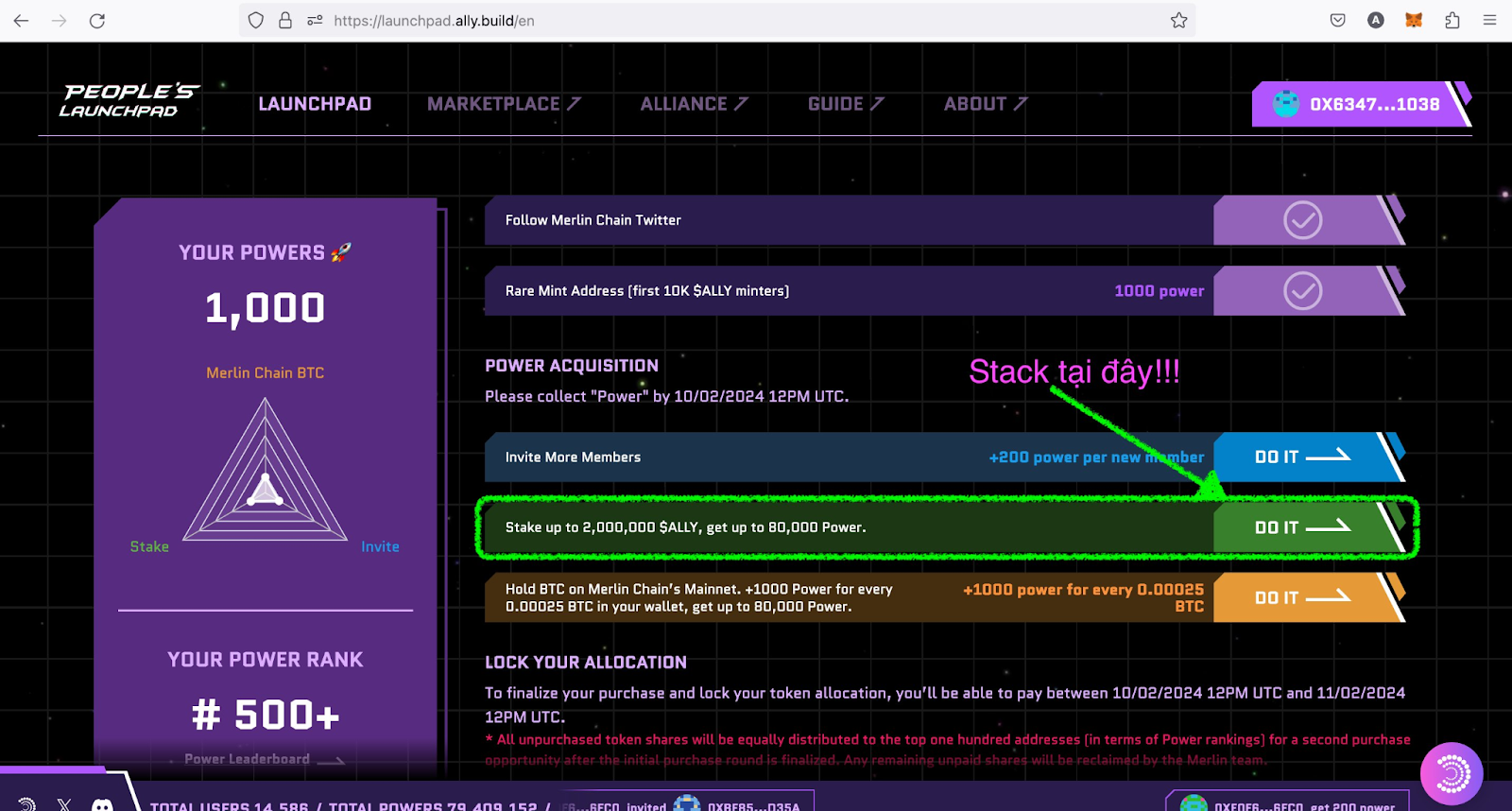Reload the page
The height and width of the screenshot is (811, 1512).
click(x=96, y=20)
